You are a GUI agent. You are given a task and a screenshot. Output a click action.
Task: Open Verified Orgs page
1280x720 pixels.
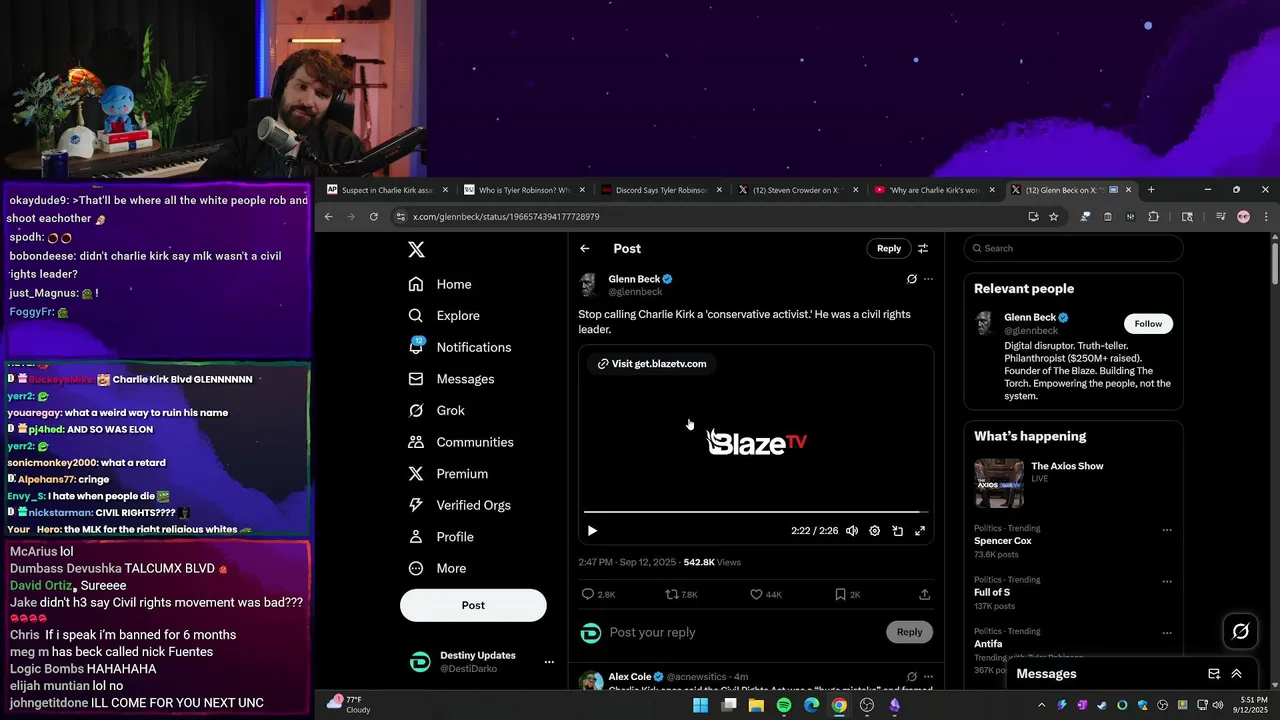click(461, 505)
